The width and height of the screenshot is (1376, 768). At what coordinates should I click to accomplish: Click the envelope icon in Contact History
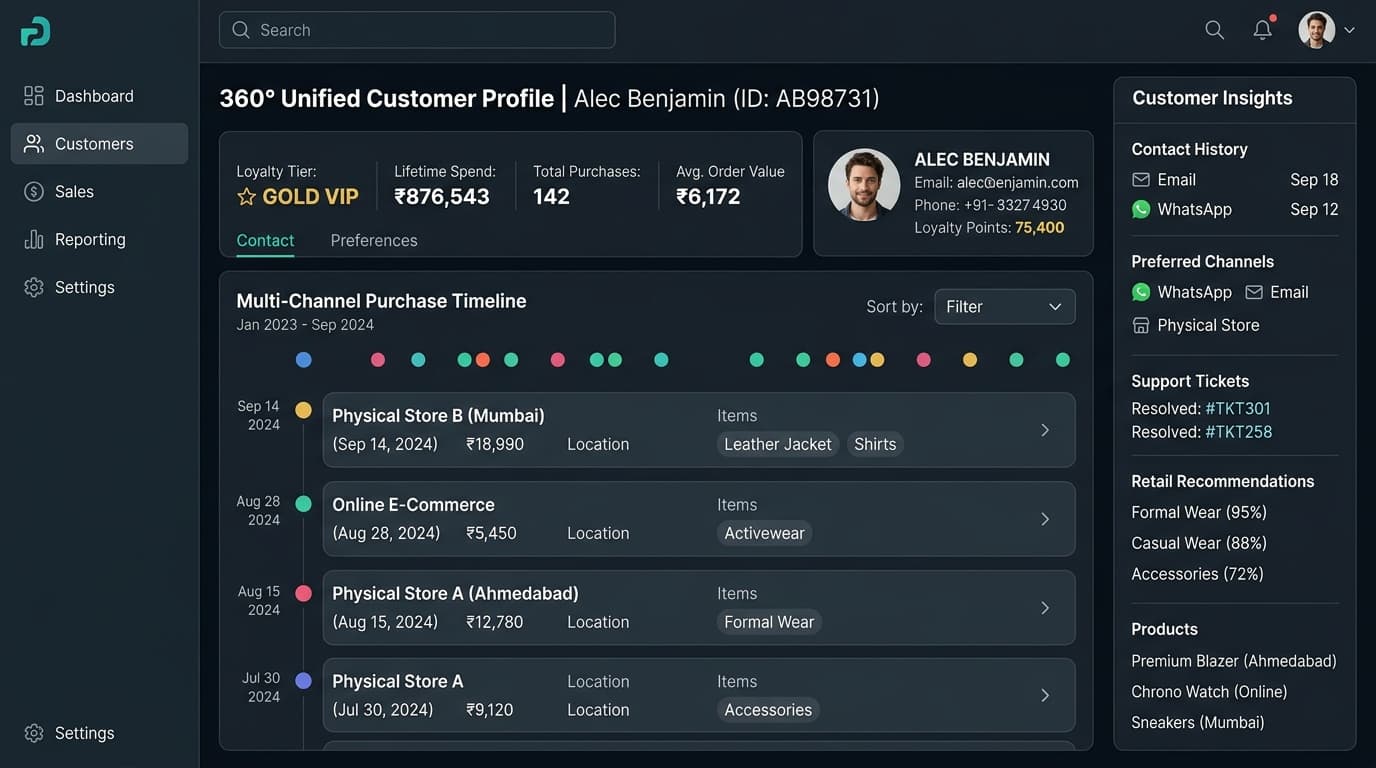click(x=1141, y=180)
